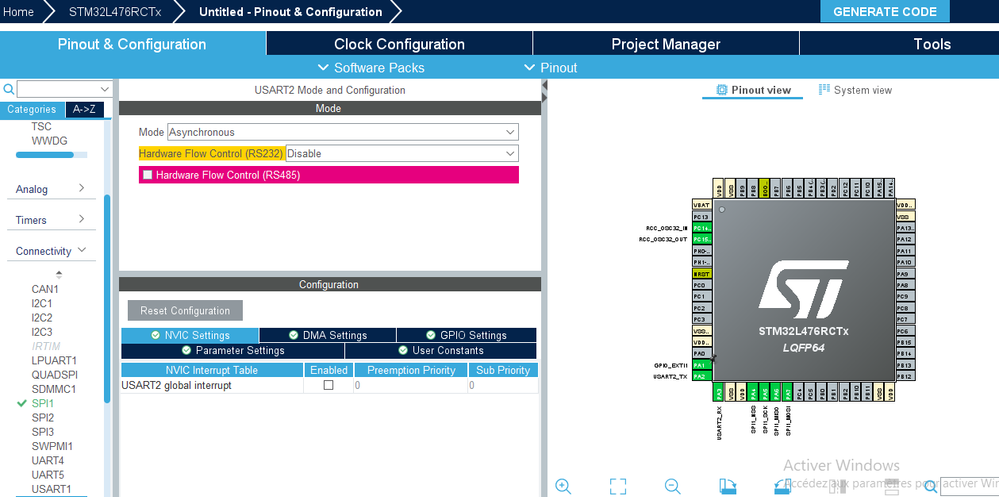Click the pin search magnifier at bottom right
This screenshot has height=497, width=999.
click(931, 486)
